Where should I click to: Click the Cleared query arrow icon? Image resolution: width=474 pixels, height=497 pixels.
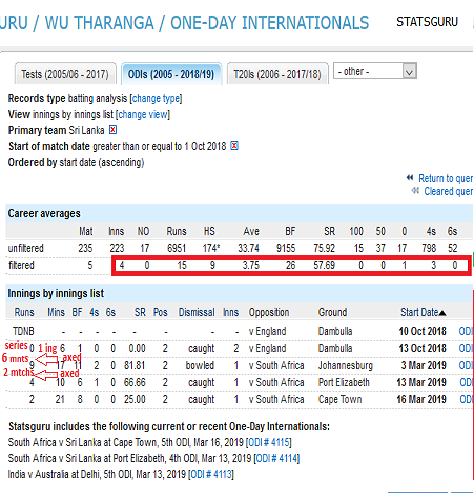click(x=415, y=191)
